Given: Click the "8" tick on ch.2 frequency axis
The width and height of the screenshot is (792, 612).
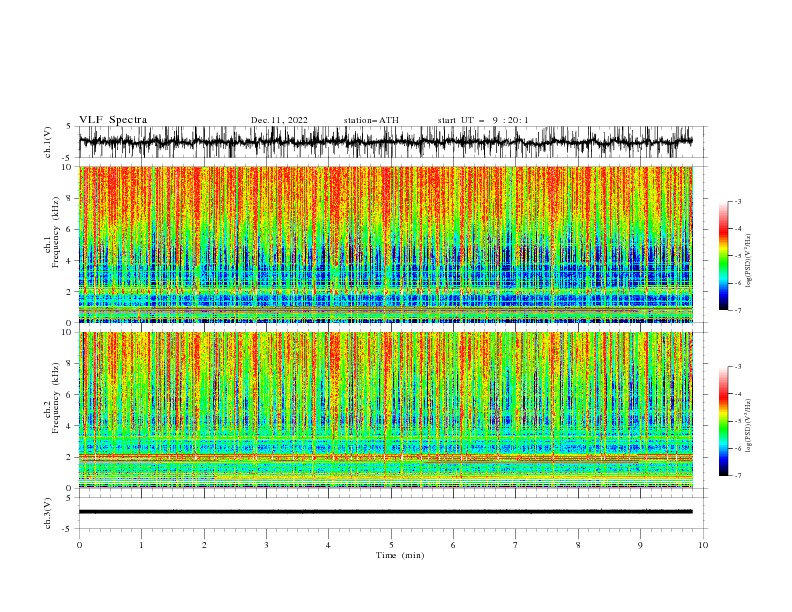Looking at the screenshot, I should (70, 364).
